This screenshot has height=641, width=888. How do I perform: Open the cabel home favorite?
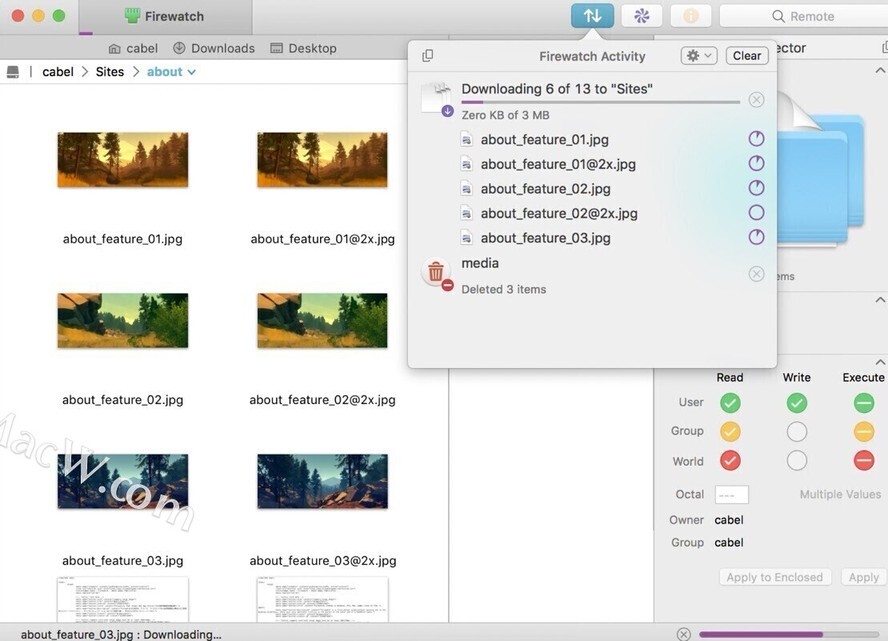[133, 48]
